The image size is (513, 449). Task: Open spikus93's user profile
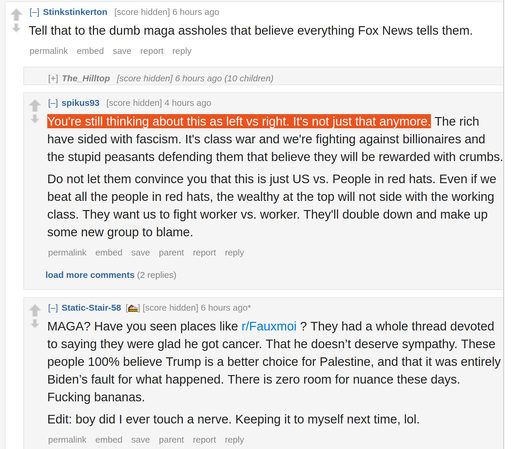click(x=80, y=103)
